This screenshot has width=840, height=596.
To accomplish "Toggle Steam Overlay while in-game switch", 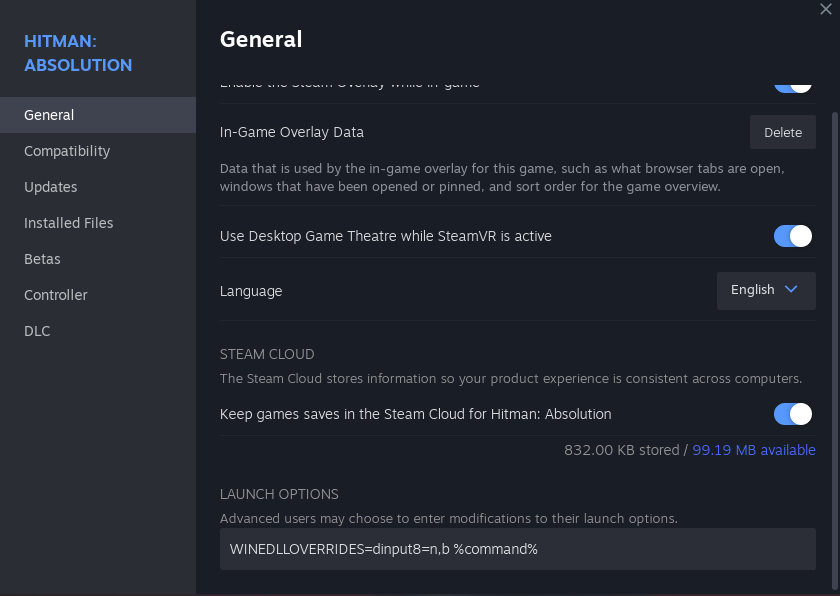I will pos(793,85).
